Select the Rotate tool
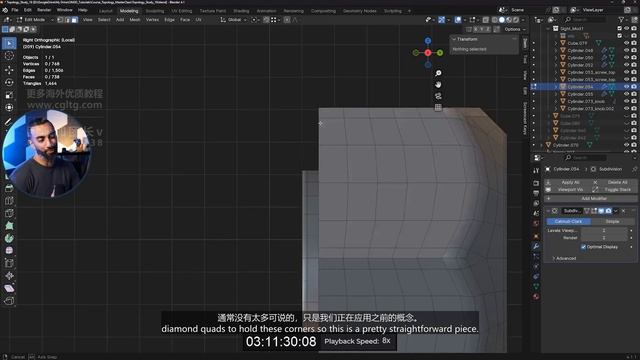 click(x=9, y=82)
